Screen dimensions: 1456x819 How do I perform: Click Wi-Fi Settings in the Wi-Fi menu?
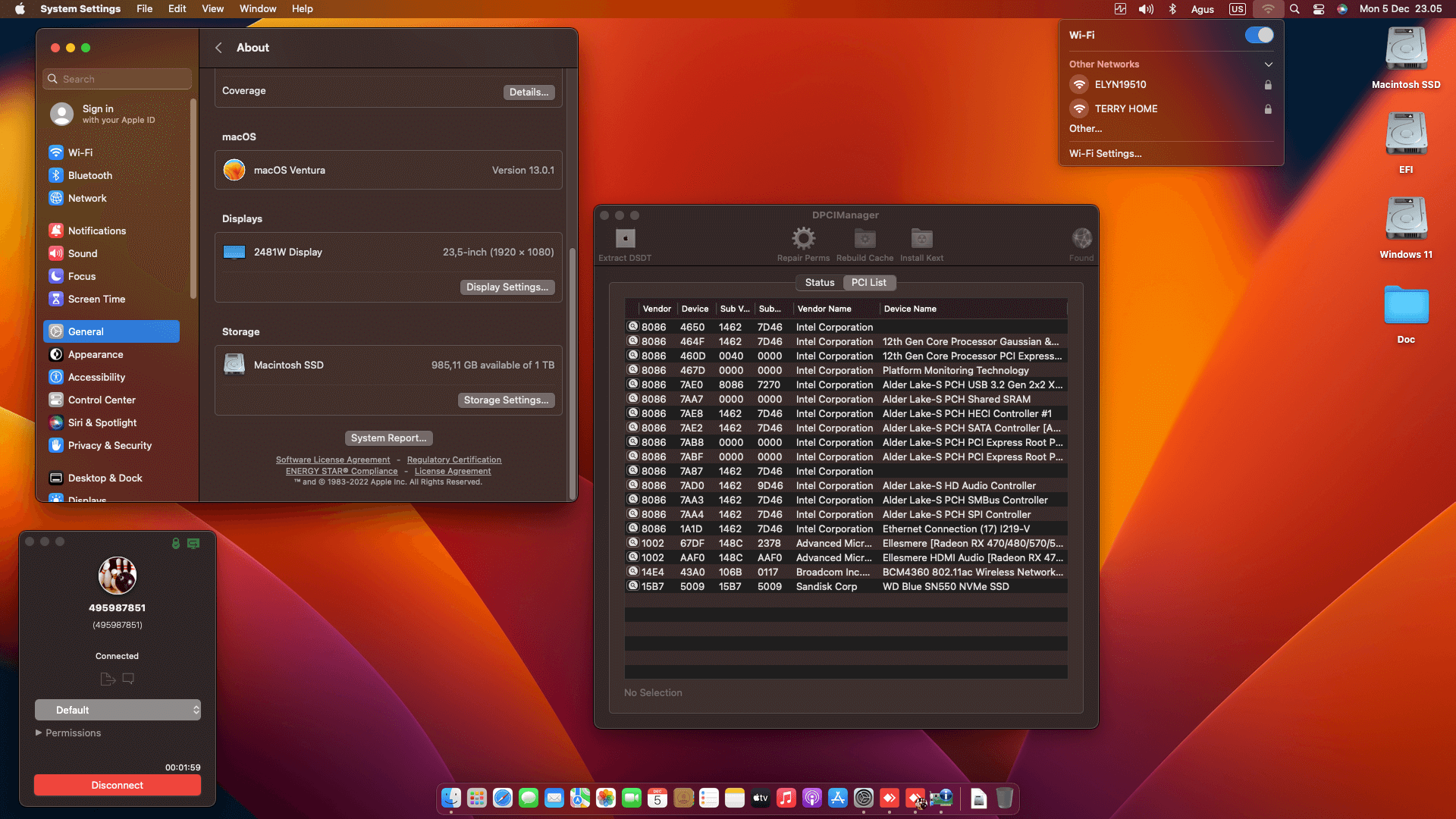point(1105,153)
